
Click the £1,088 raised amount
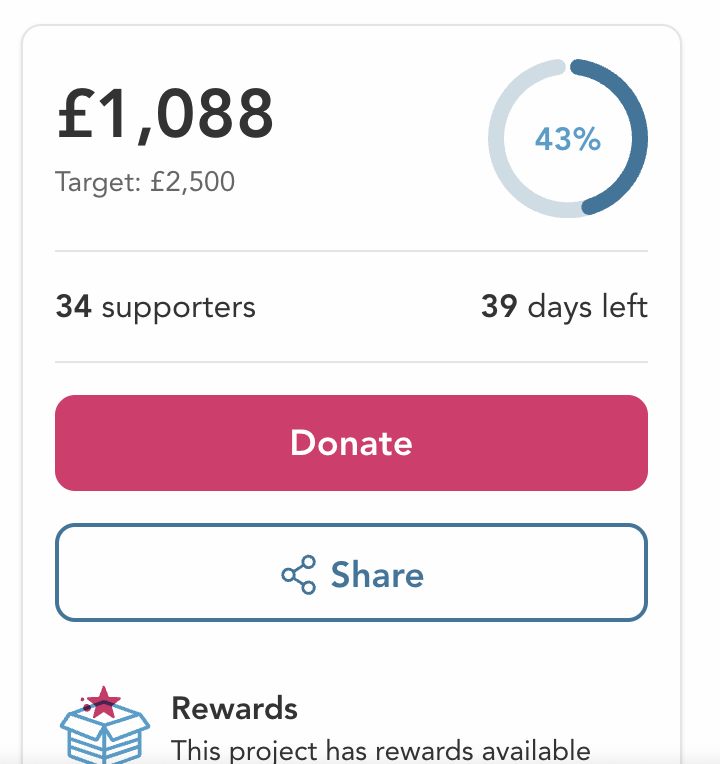(165, 115)
